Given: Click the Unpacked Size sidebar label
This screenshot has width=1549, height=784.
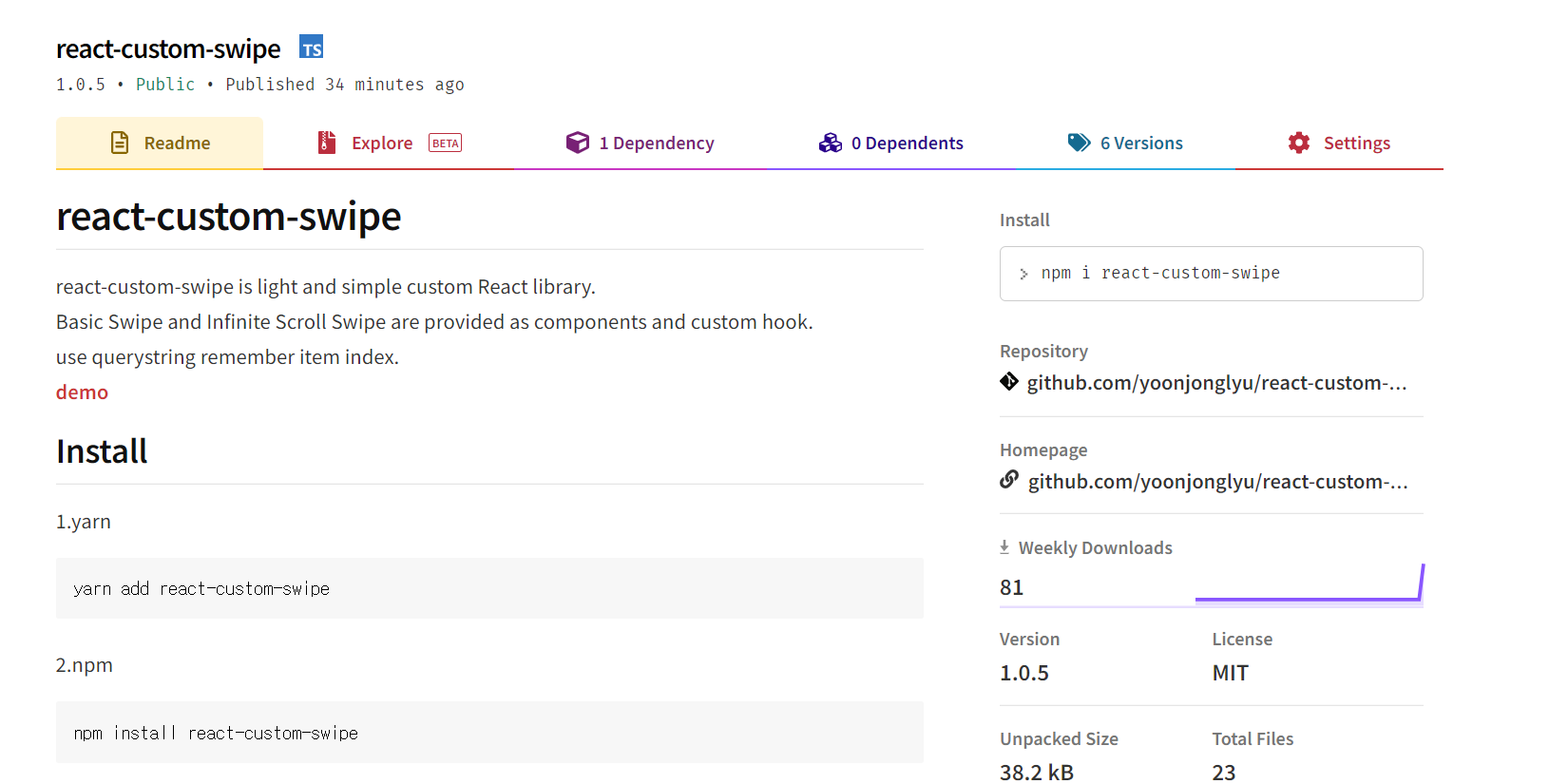Looking at the screenshot, I should coord(1059,738).
